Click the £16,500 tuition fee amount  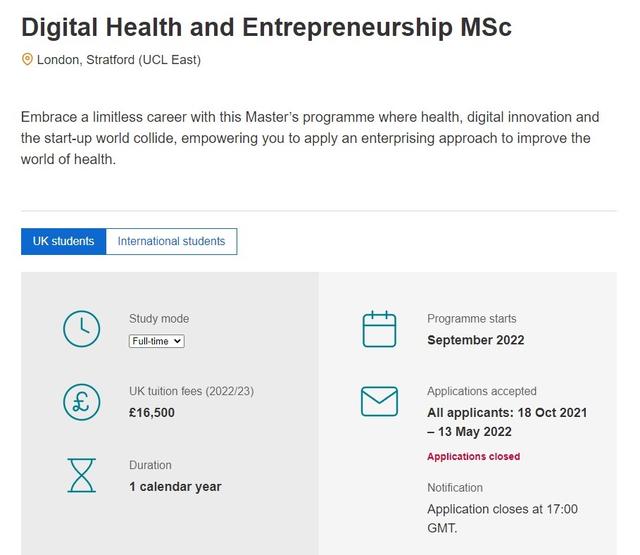(x=152, y=413)
